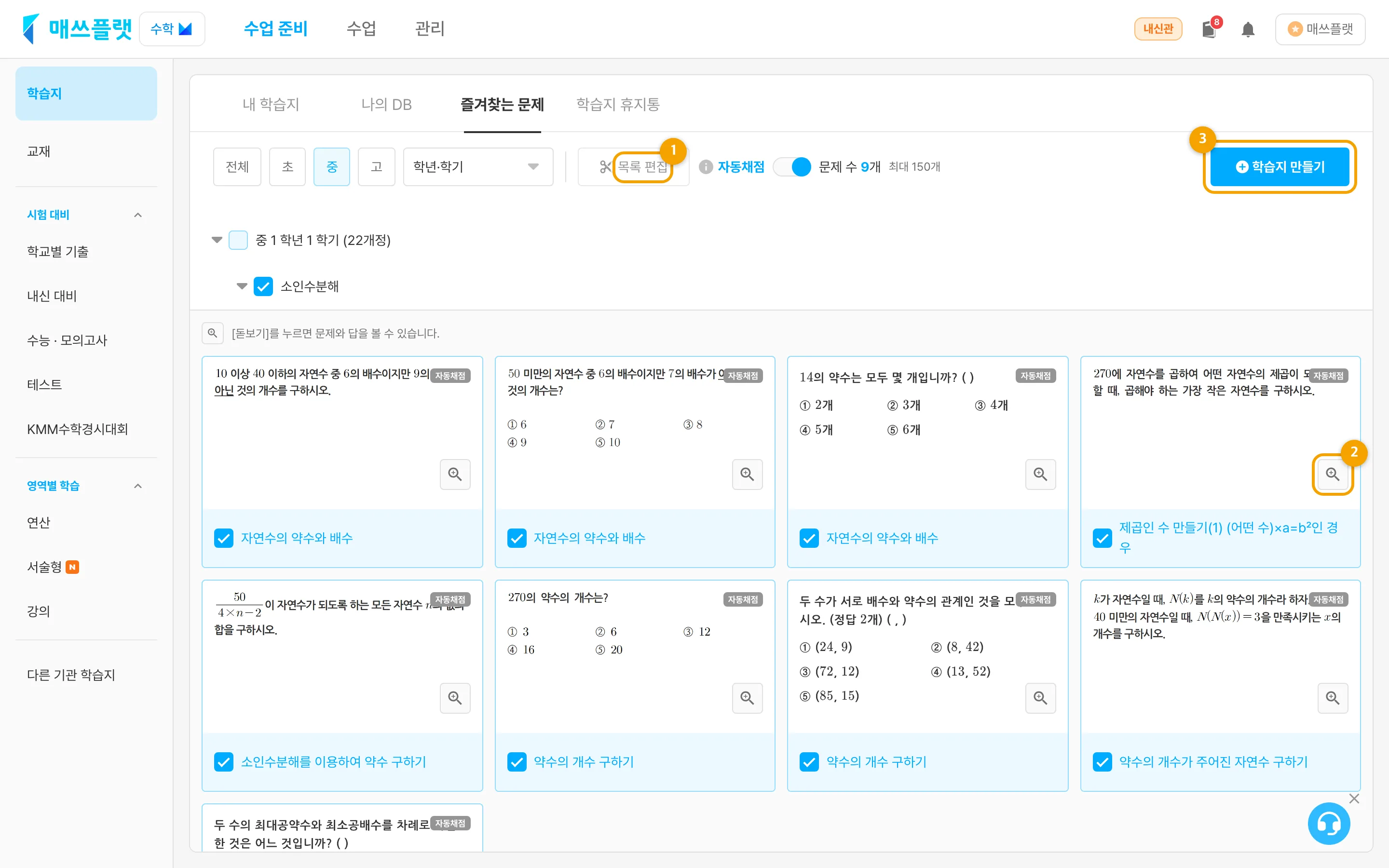This screenshot has width=1389, height=868.
Task: Zoom into the '두 수가 서로 배수와 약수' problem
Action: [1040, 698]
